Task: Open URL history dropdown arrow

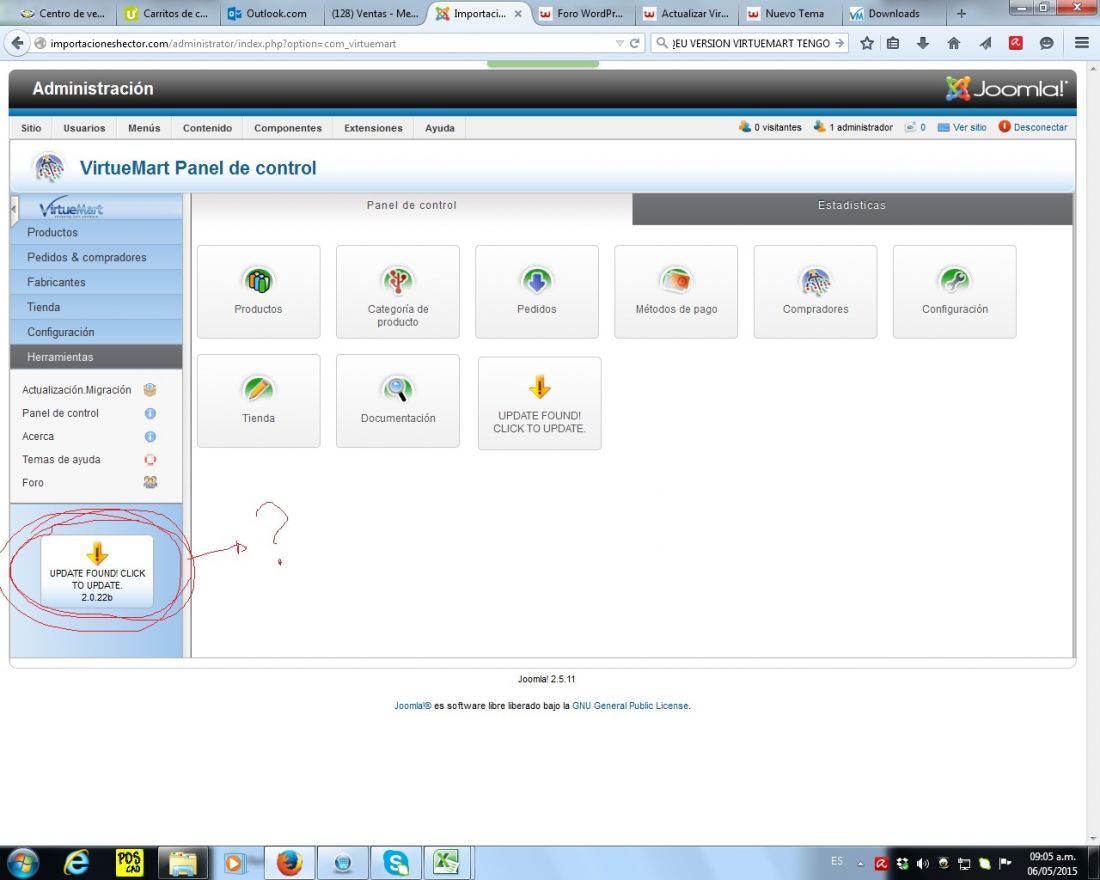Action: click(x=619, y=44)
